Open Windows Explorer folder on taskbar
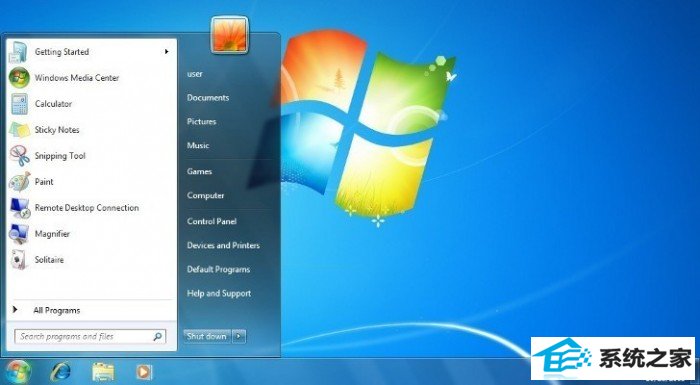The height and width of the screenshot is (385, 700). pyautogui.click(x=103, y=372)
